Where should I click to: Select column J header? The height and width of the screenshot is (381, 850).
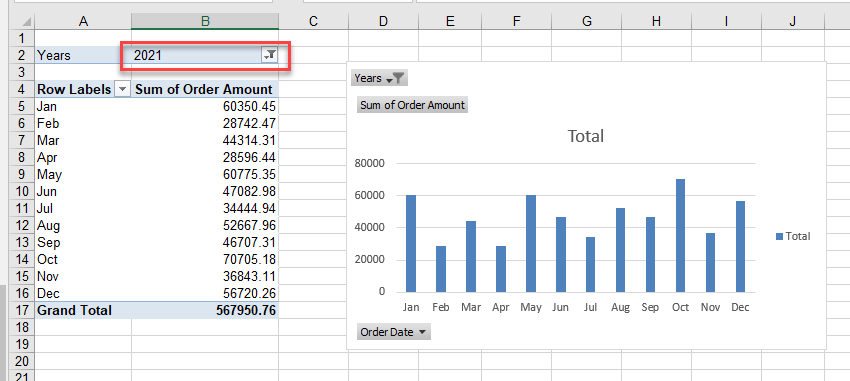coord(793,21)
